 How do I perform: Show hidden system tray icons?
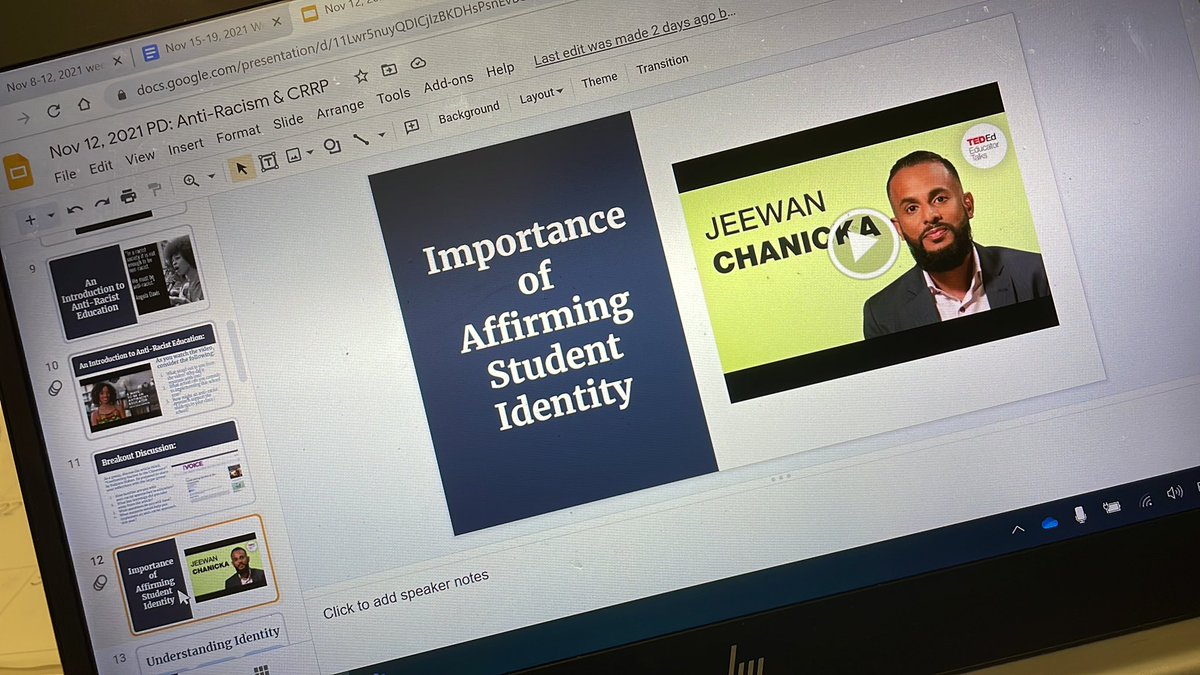tap(1018, 529)
